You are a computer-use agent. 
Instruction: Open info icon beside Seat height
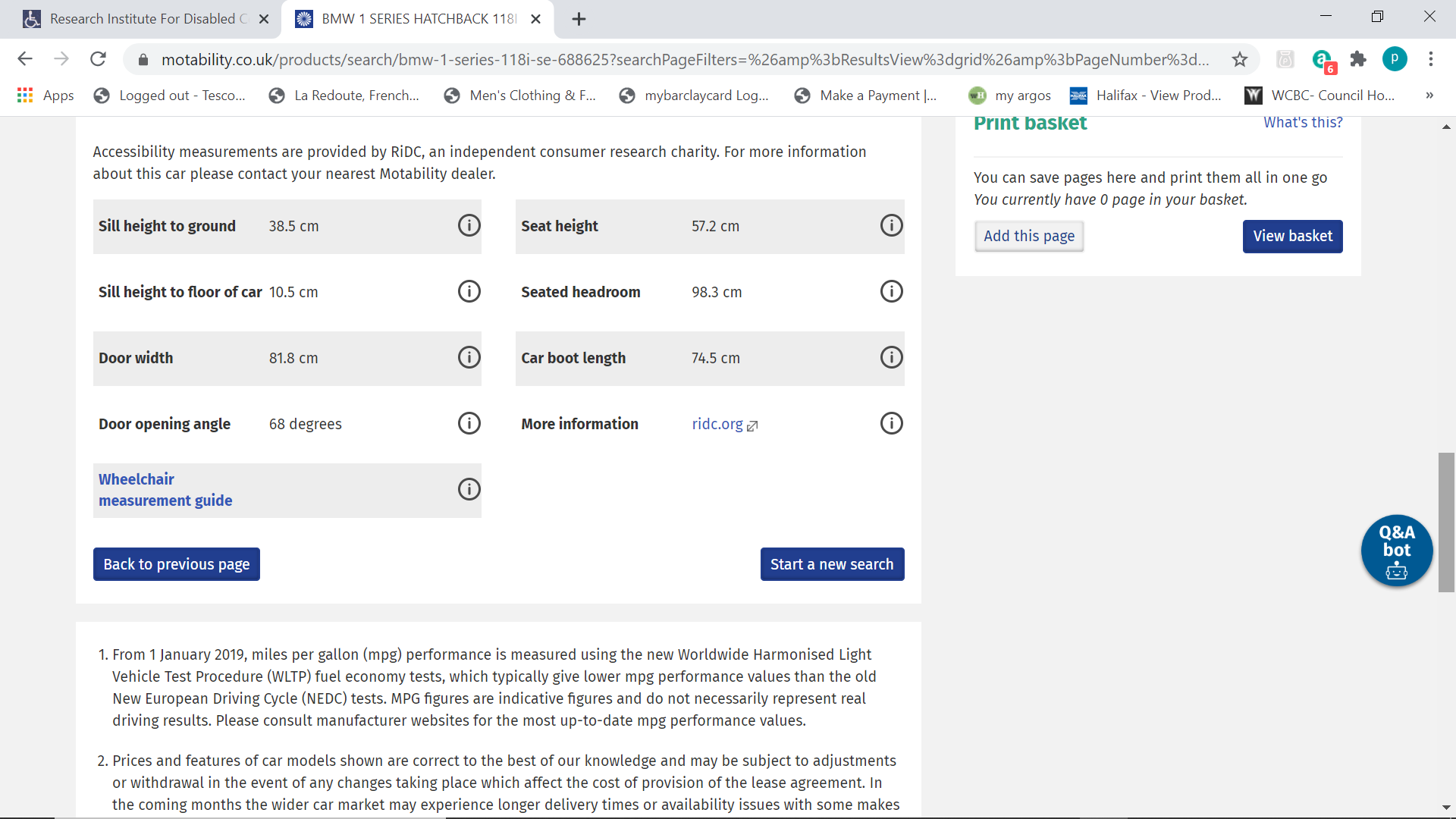(x=891, y=225)
